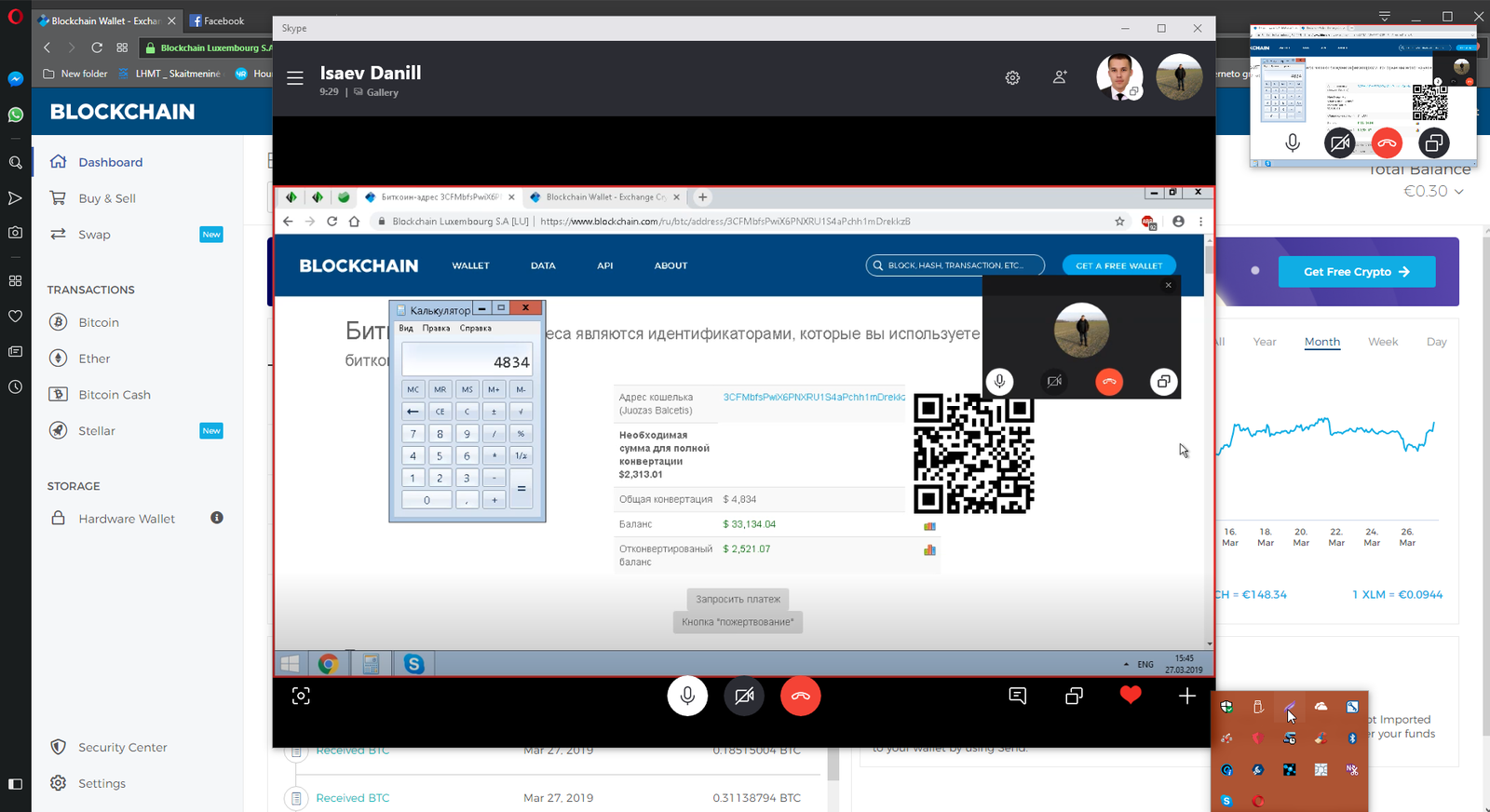Image resolution: width=1490 pixels, height=812 pixels.
Task: Click the share screen icon in Skype
Action: [x=1074, y=696]
